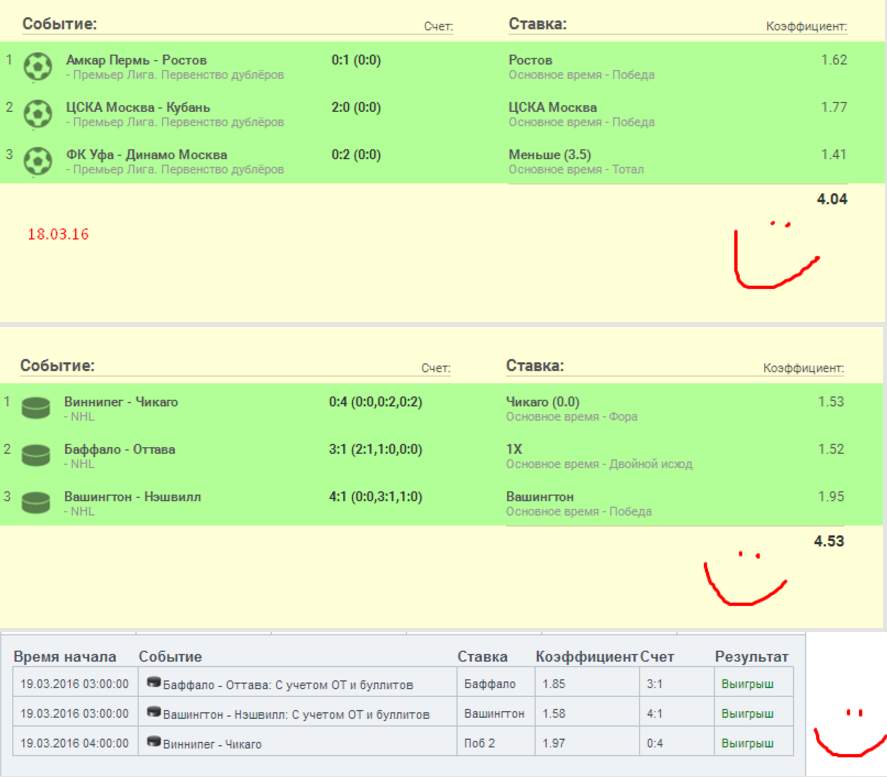Click the score '0:4 (0:0,0:2,0:2)'

[x=376, y=402]
